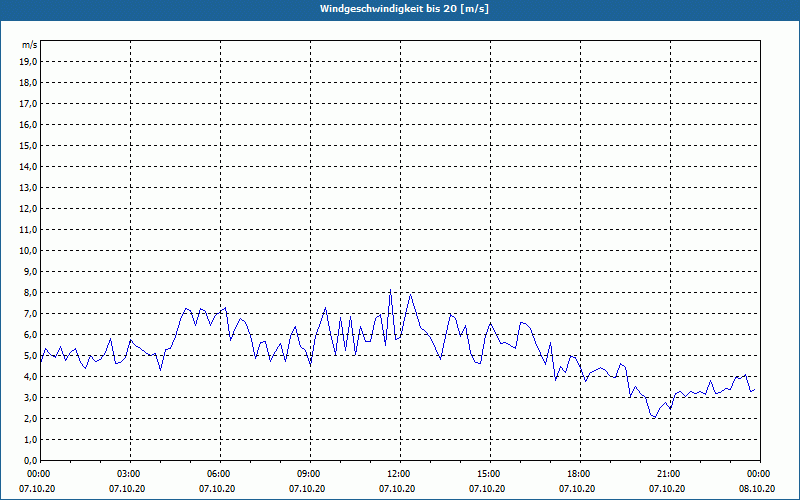
Task: Click the '17,0' y-axis value
Action: pyautogui.click(x=29, y=104)
